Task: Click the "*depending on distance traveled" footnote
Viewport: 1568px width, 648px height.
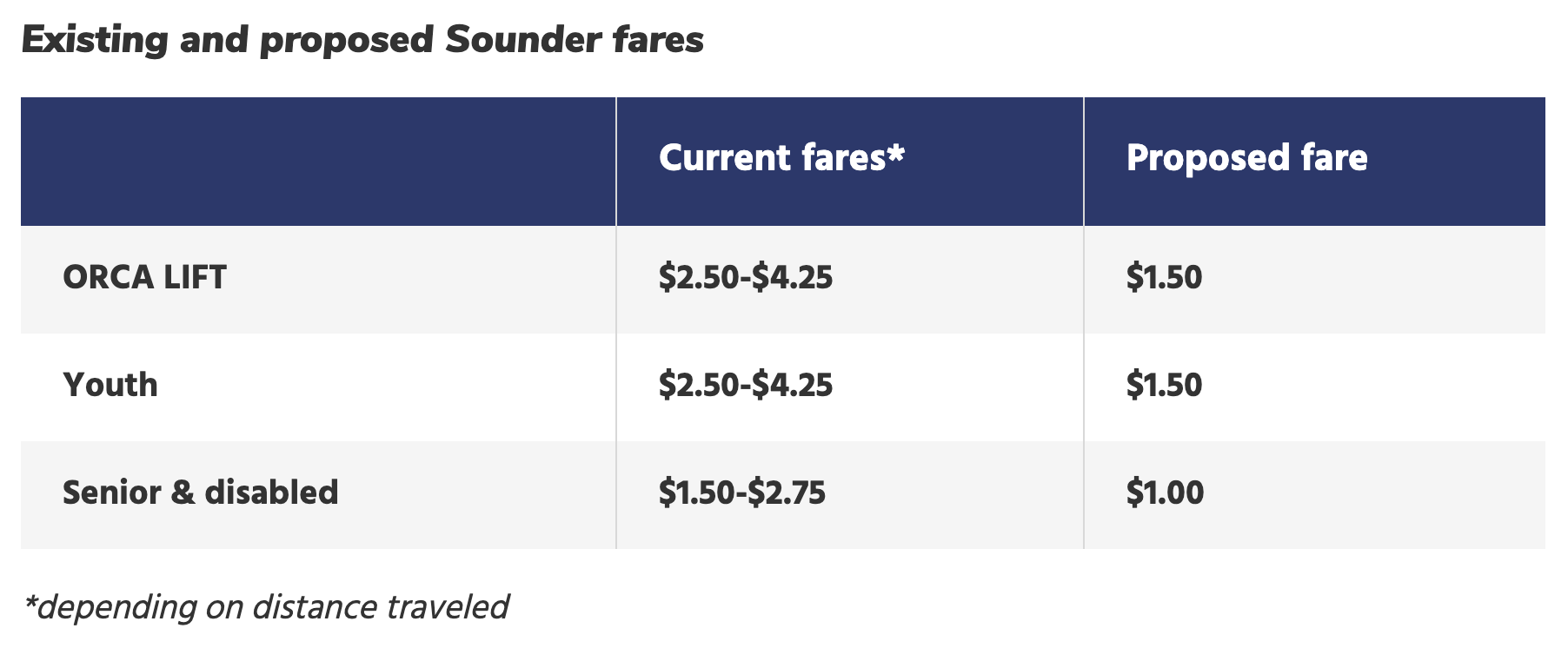Action: coord(266,607)
